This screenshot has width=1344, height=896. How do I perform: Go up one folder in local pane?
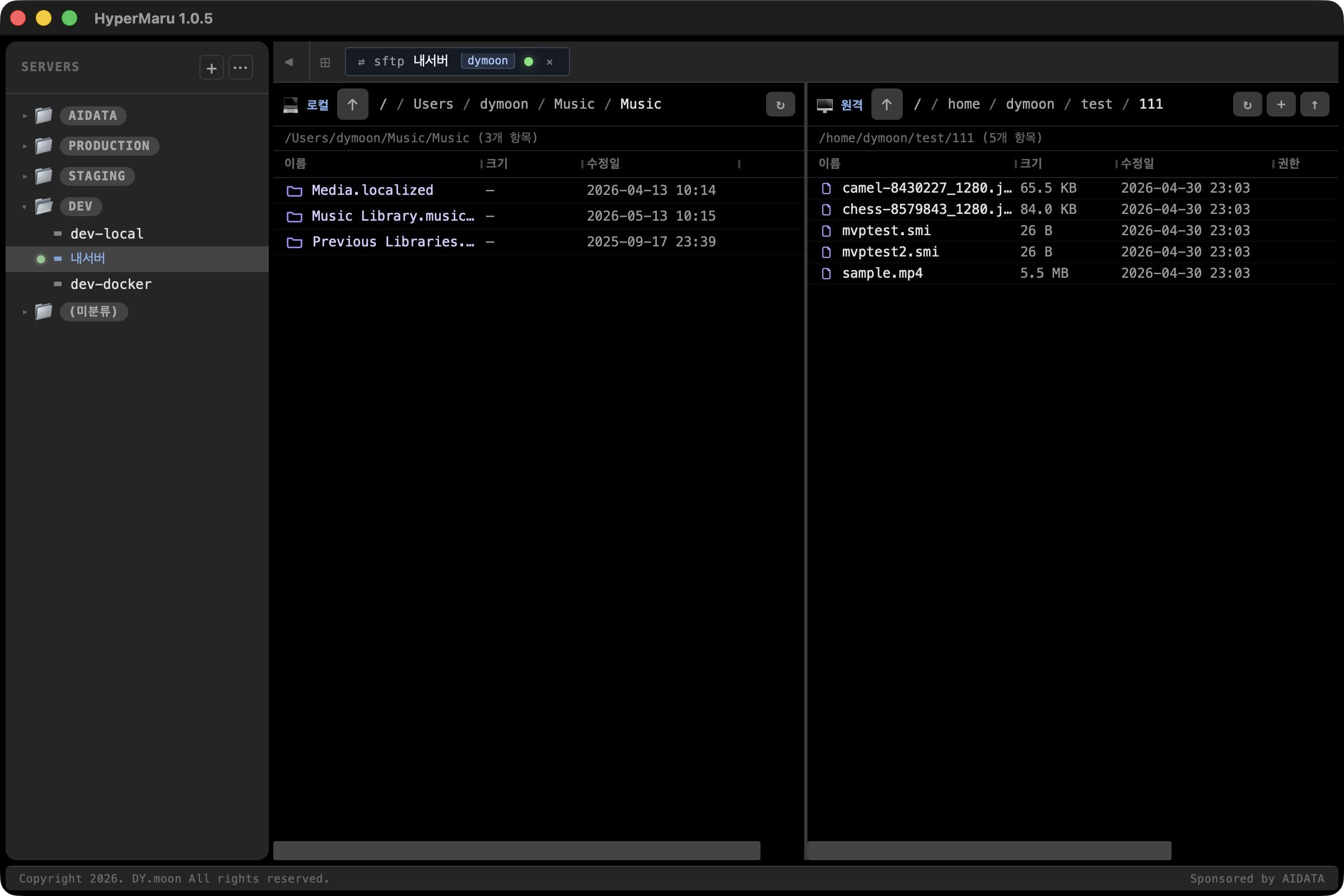353,105
